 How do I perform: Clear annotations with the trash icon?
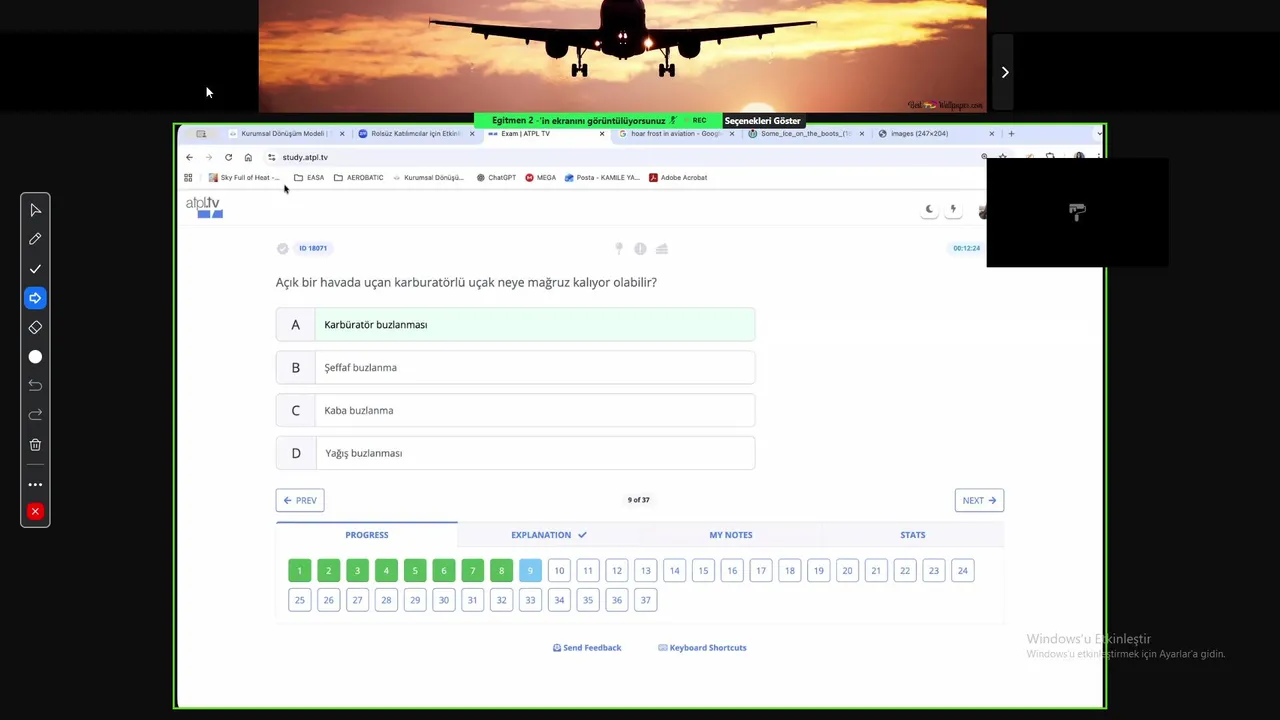tap(35, 444)
